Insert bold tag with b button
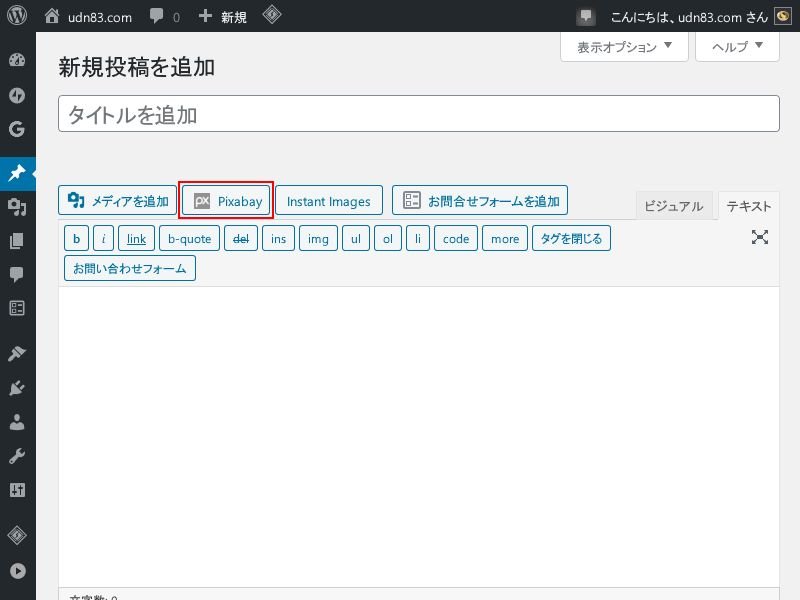This screenshot has width=800, height=600. tap(77, 238)
